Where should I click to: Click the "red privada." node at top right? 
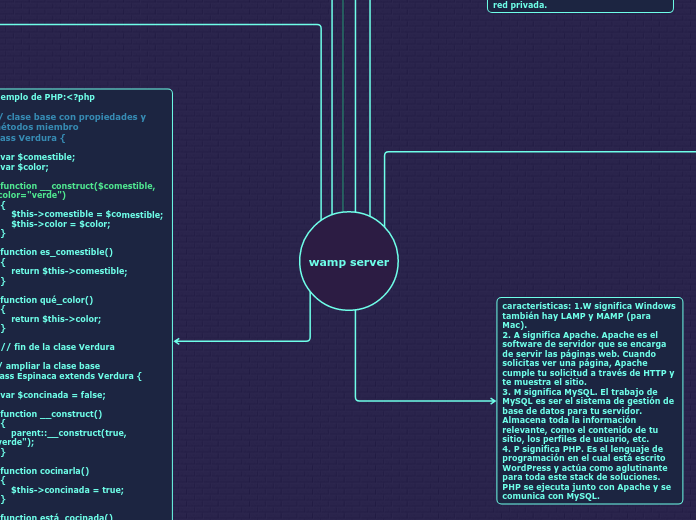519,5
